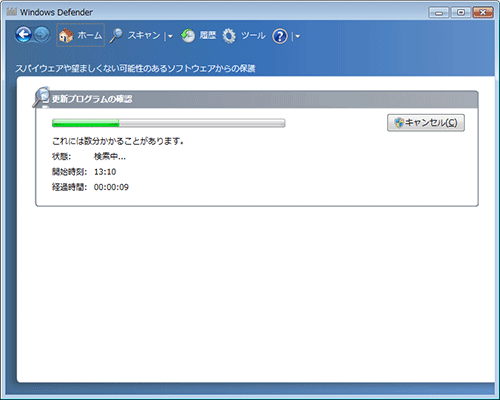
Task: Maximize the Windows Defender window
Action: [x=461, y=13]
